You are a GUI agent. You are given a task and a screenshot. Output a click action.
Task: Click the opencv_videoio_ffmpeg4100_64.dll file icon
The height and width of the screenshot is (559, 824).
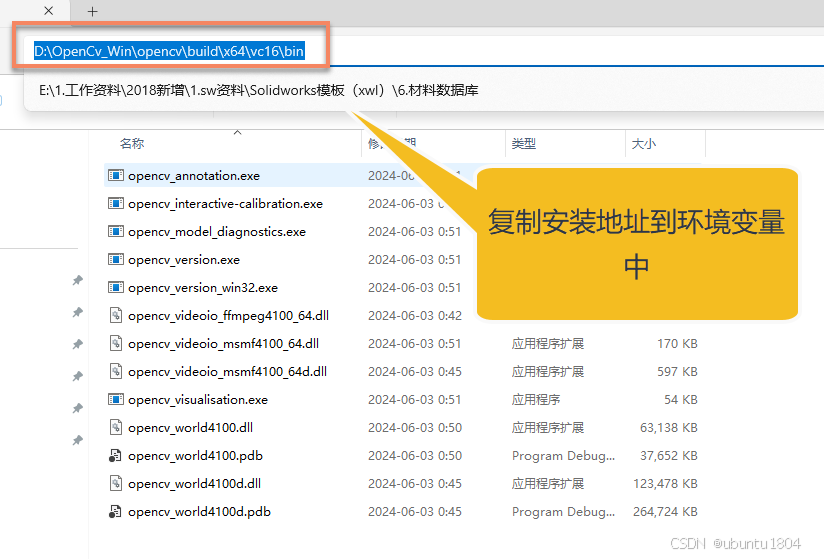click(x=116, y=315)
